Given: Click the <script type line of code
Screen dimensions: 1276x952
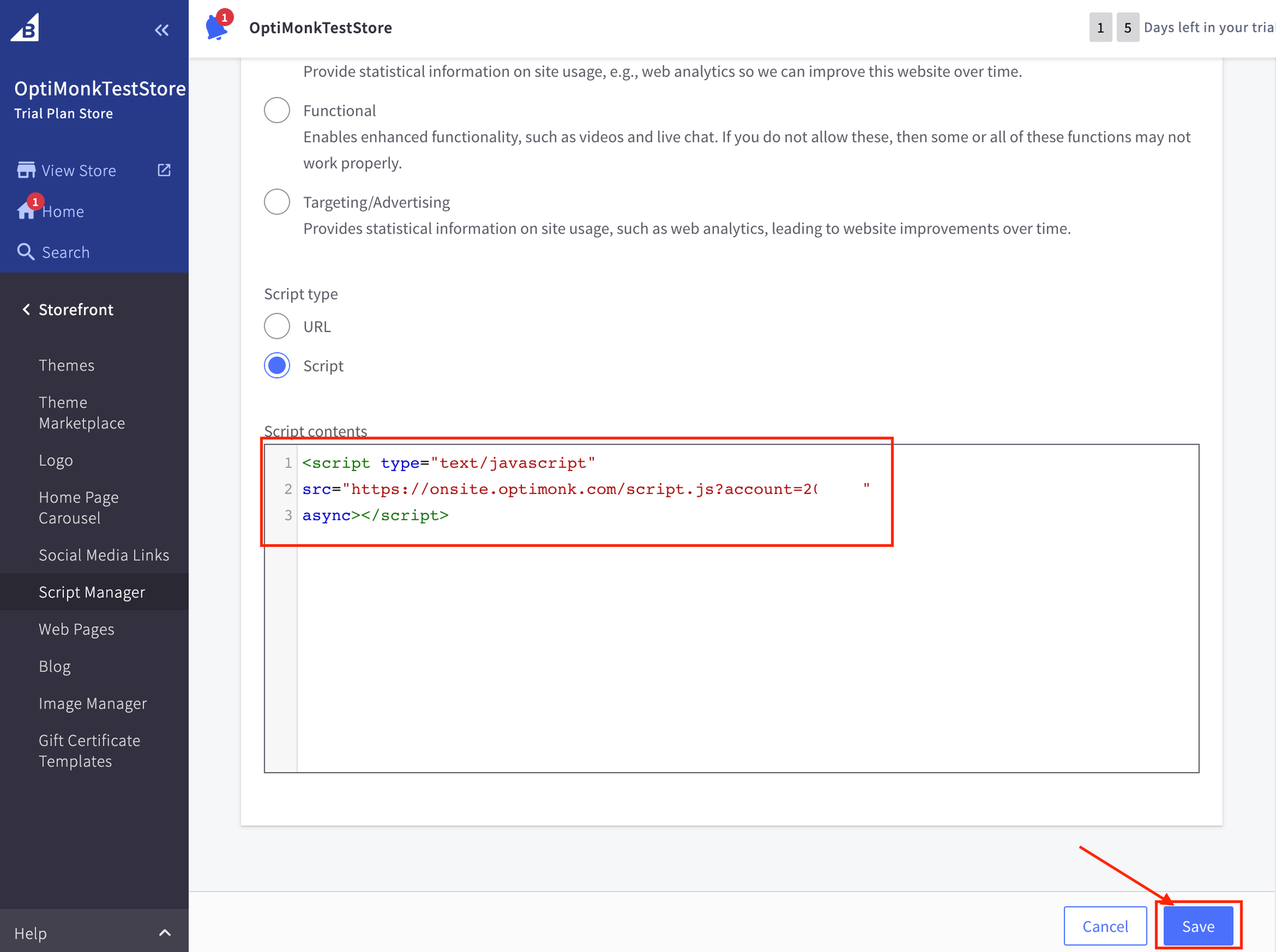Looking at the screenshot, I should (x=449, y=463).
